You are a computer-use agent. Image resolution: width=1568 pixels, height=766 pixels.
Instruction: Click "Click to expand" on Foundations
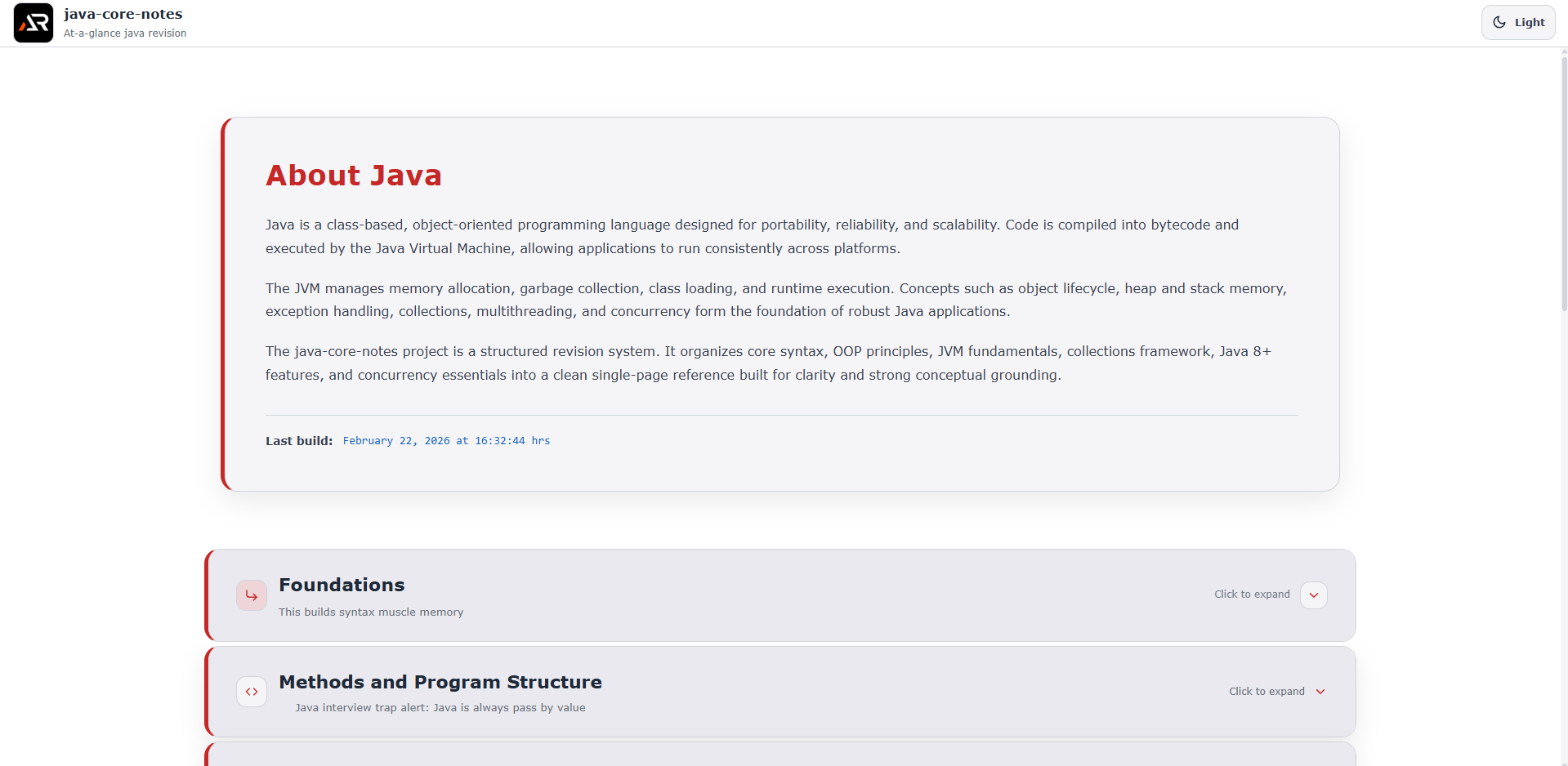pyautogui.click(x=1252, y=595)
